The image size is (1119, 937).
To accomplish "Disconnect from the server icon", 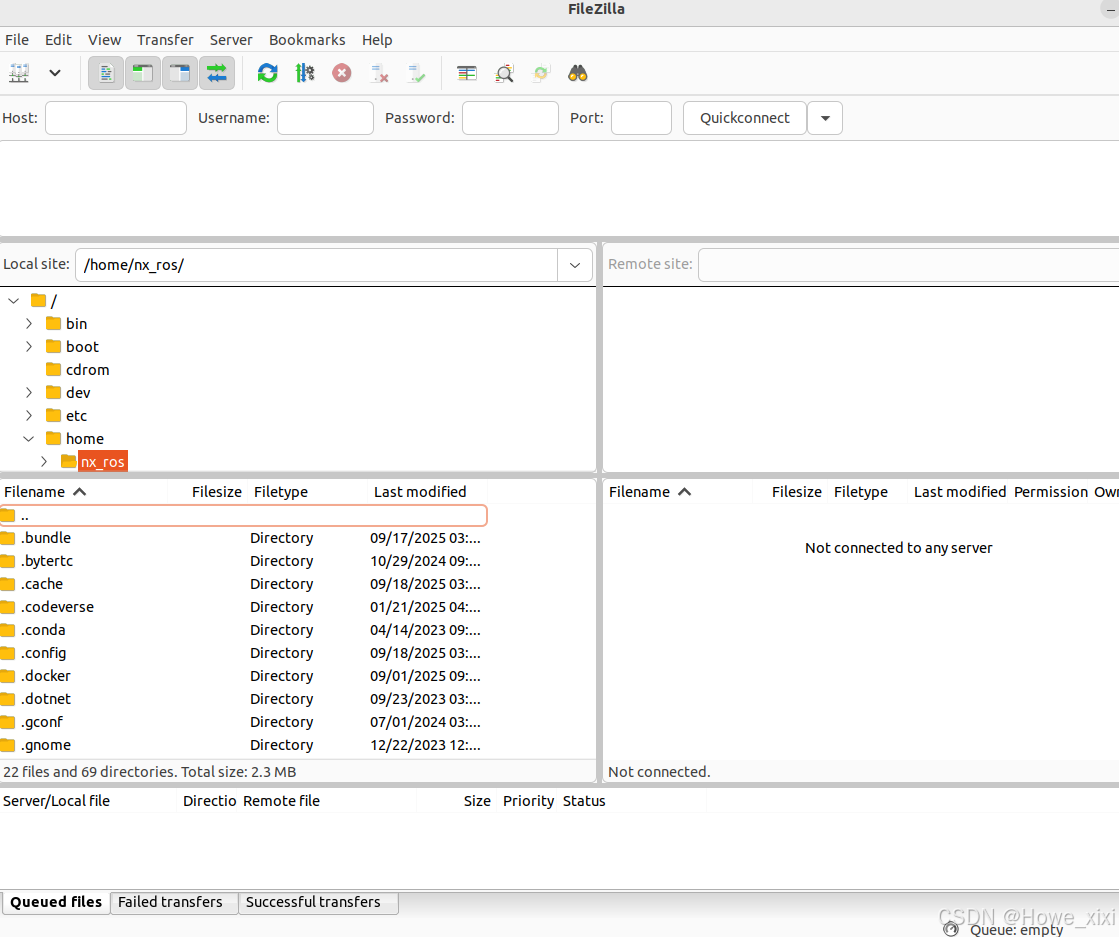I will pos(379,73).
